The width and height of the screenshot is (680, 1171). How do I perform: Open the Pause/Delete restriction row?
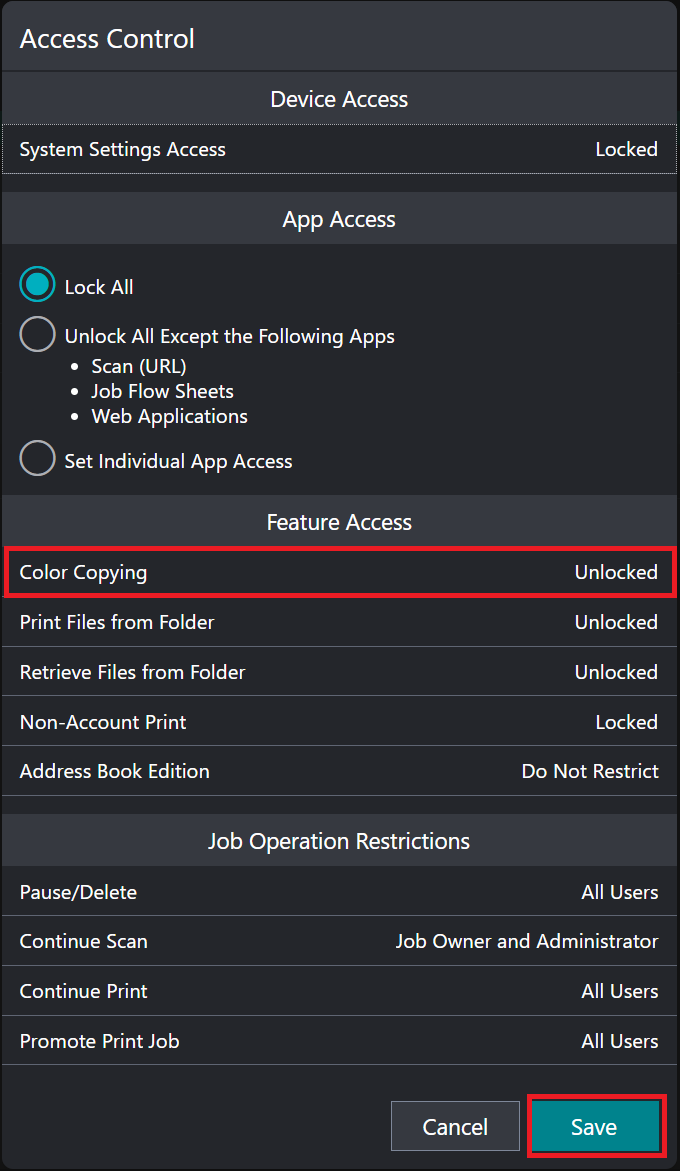(x=339, y=891)
